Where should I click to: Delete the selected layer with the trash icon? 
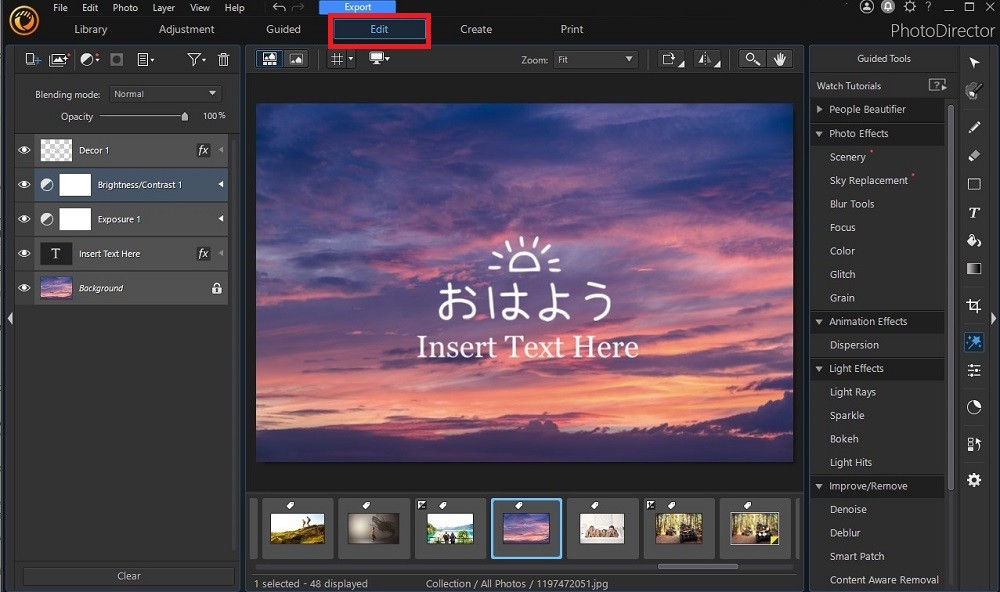point(223,59)
